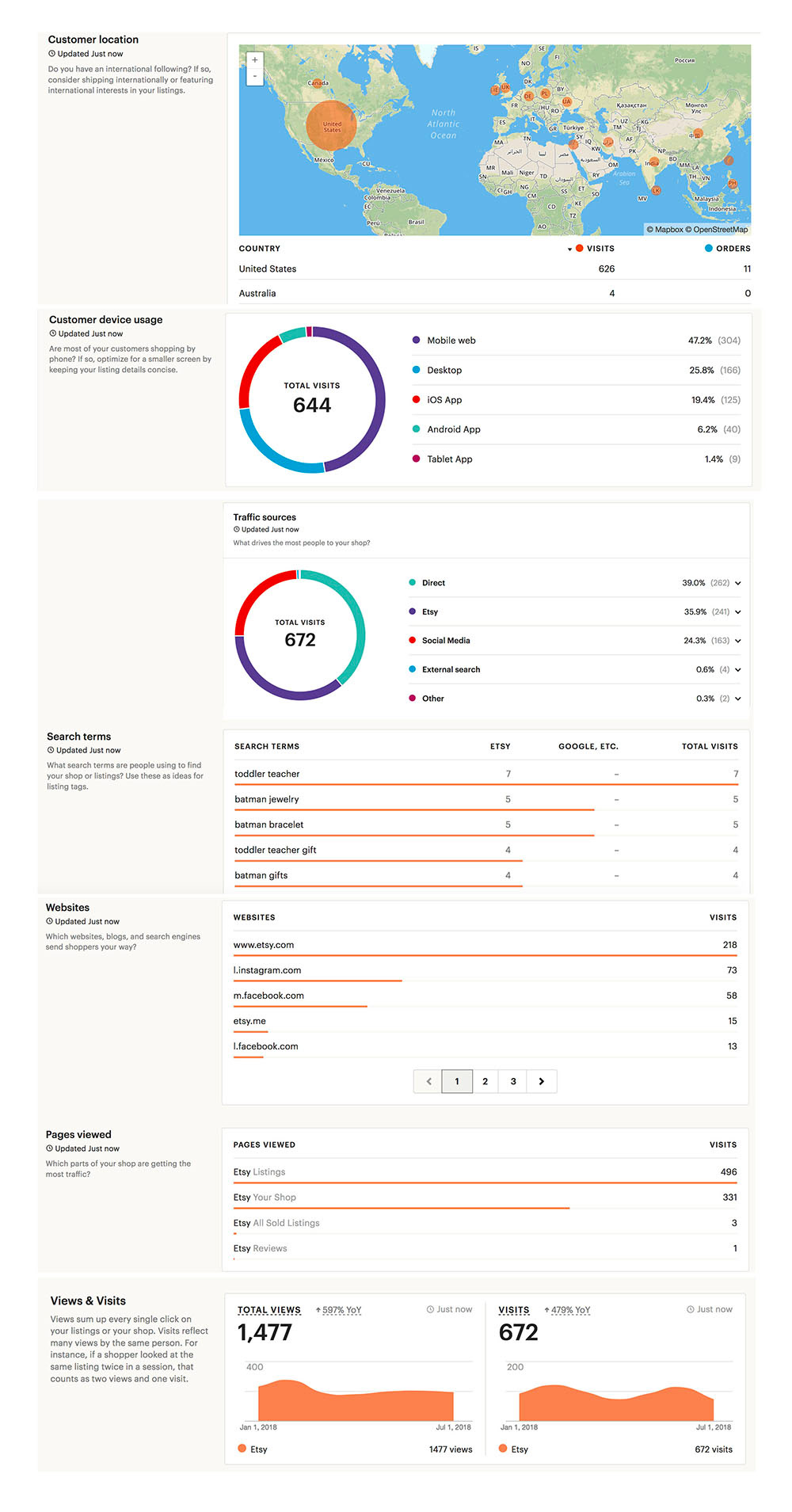Click the purple Mobile web legend dot
The width and height of the screenshot is (792, 1512).
click(416, 341)
